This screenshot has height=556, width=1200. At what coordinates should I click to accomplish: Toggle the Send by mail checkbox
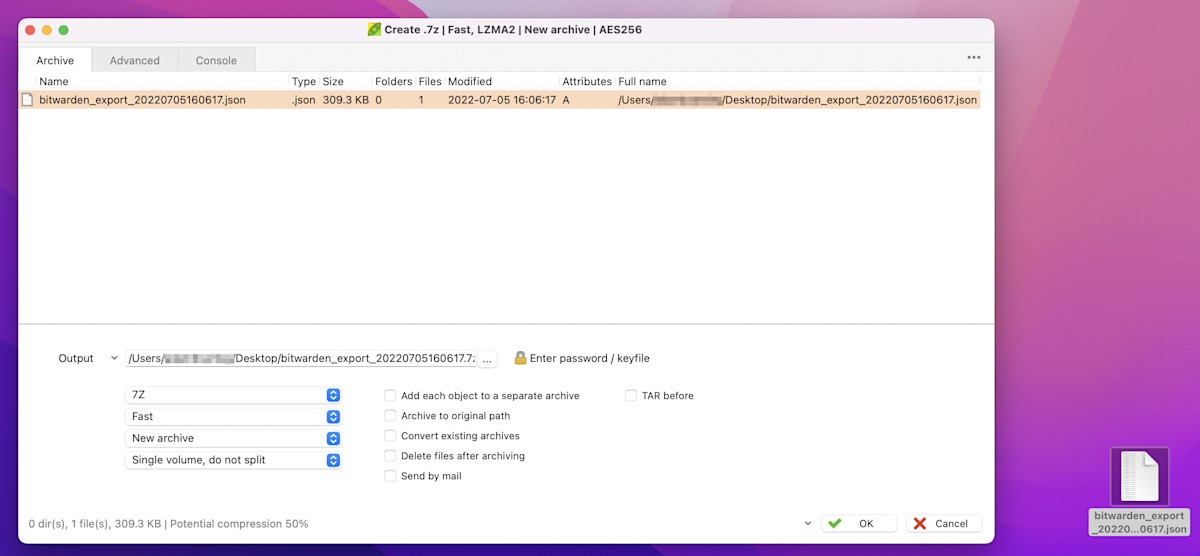tap(391, 476)
